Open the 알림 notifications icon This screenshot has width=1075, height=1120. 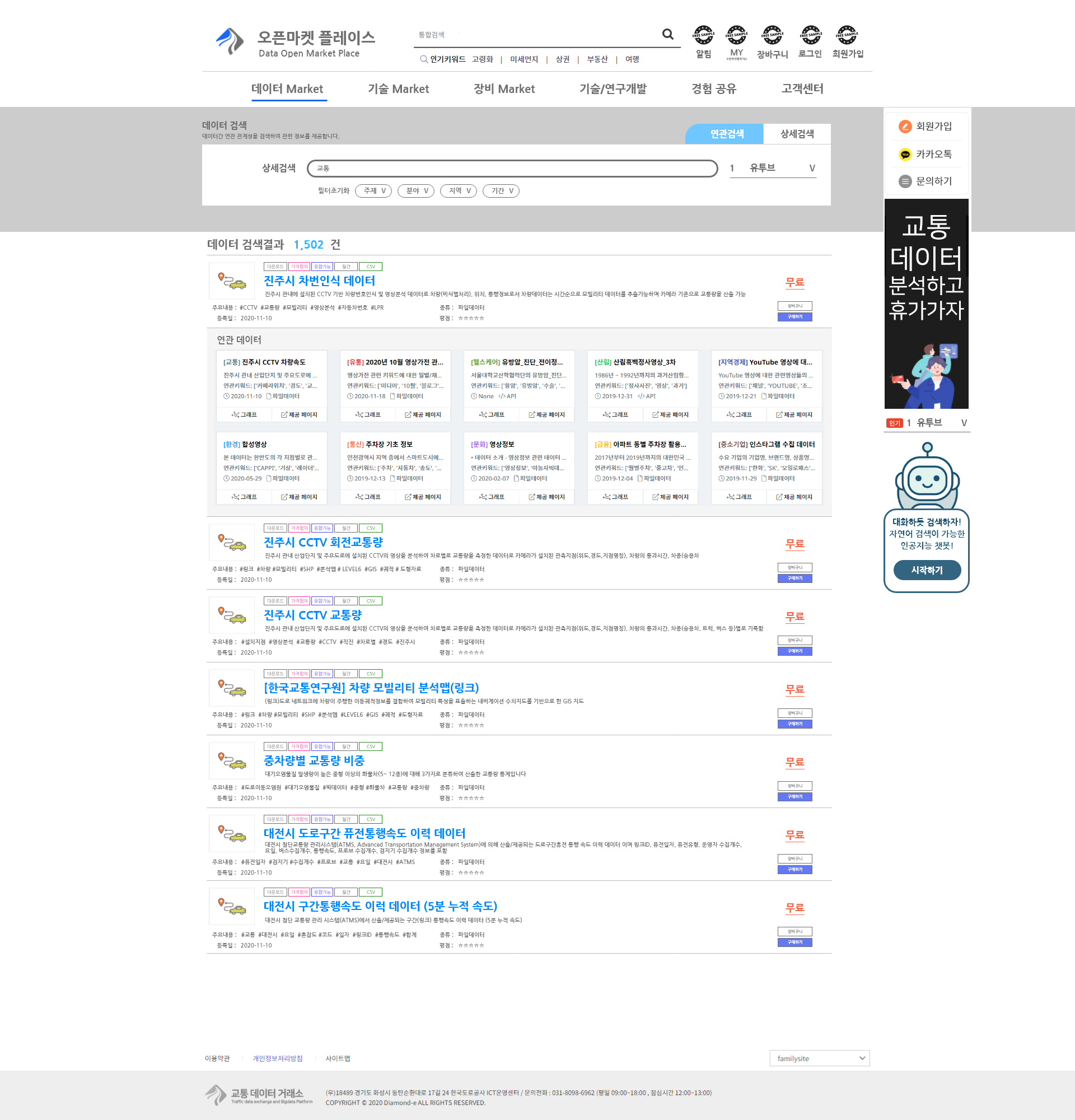click(703, 35)
